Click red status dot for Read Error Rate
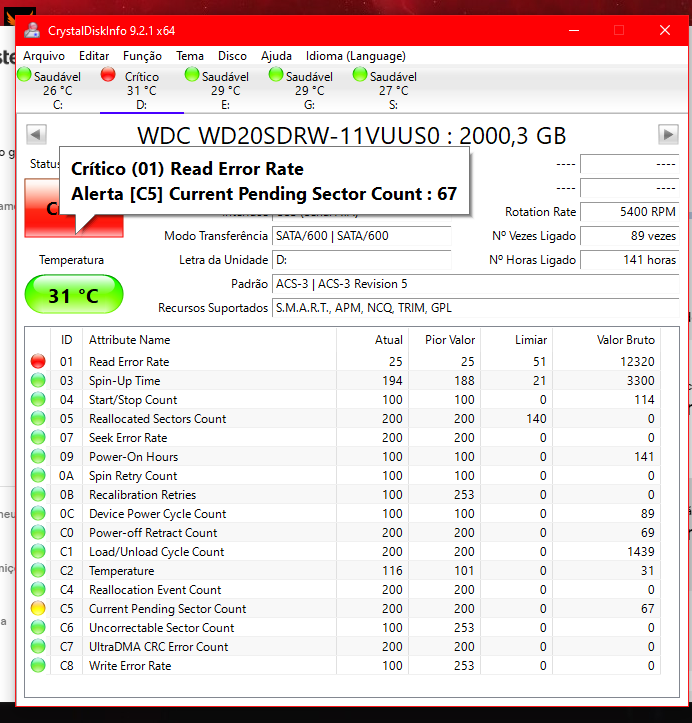Screen dimensions: 692x723 [38, 362]
